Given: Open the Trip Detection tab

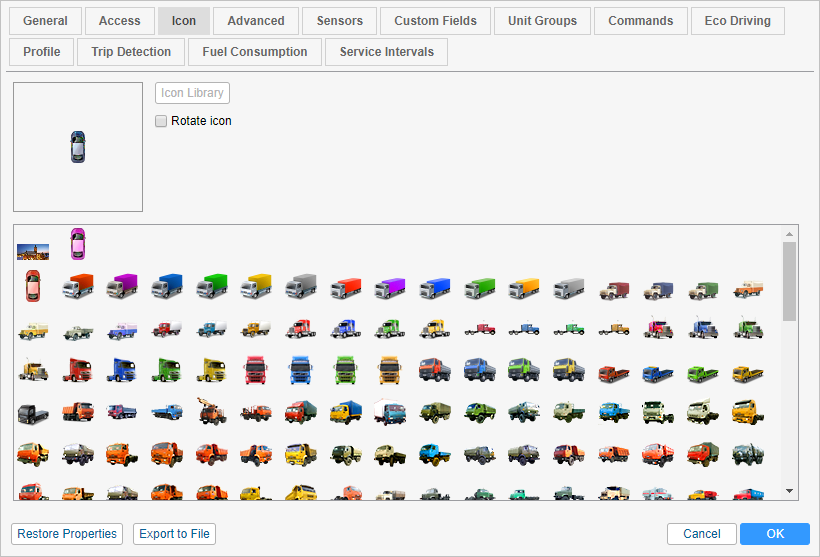Looking at the screenshot, I should (131, 52).
